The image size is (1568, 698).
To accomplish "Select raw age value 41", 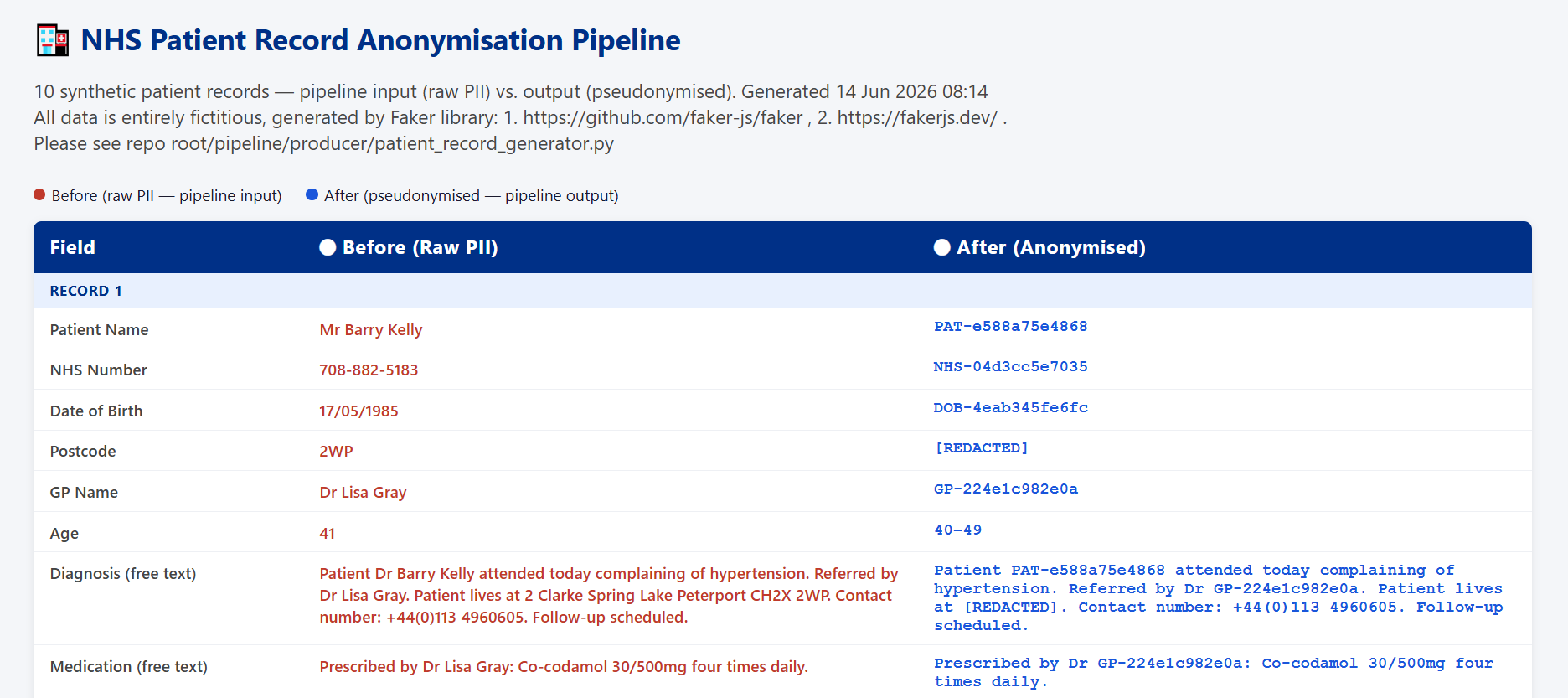I will pos(328,533).
